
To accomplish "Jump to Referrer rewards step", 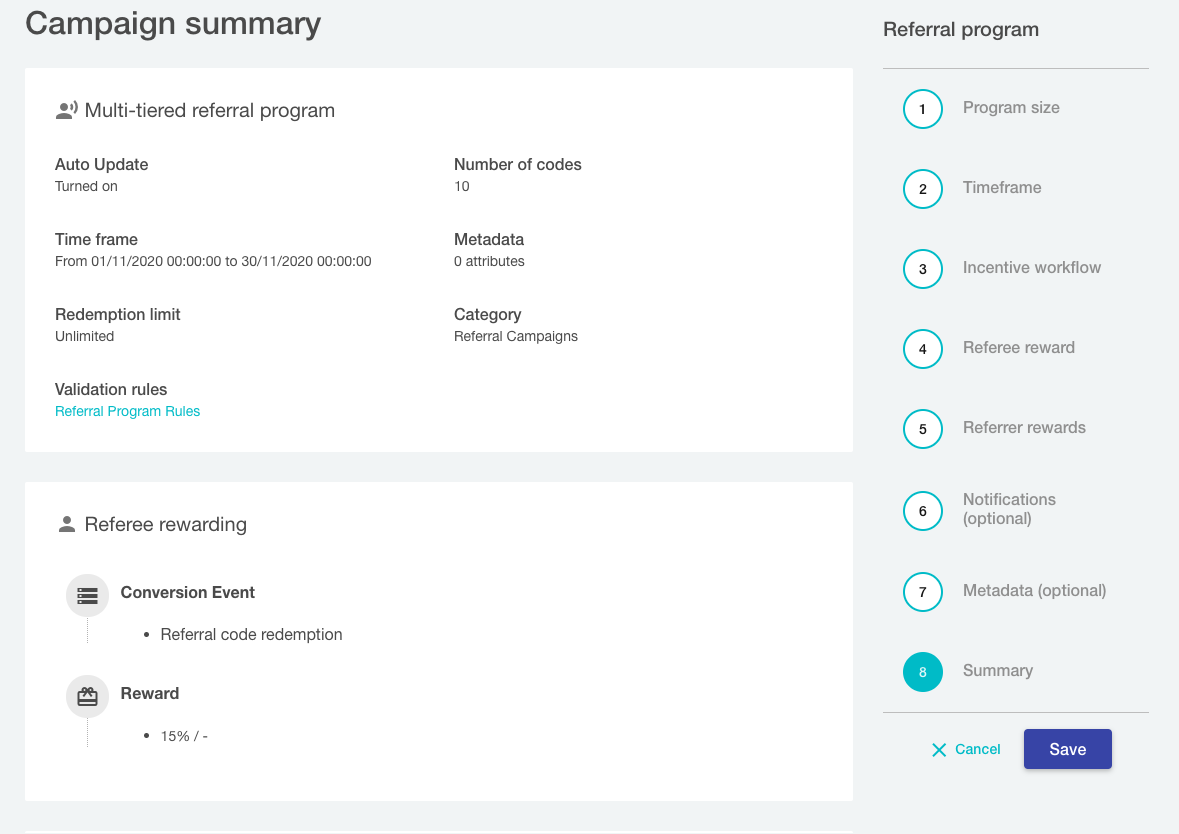I will pos(1024,427).
